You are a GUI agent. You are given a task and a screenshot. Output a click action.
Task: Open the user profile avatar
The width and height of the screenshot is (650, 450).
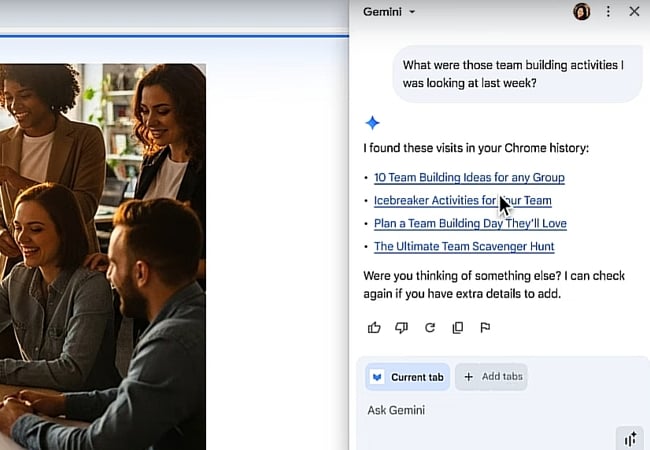582,12
